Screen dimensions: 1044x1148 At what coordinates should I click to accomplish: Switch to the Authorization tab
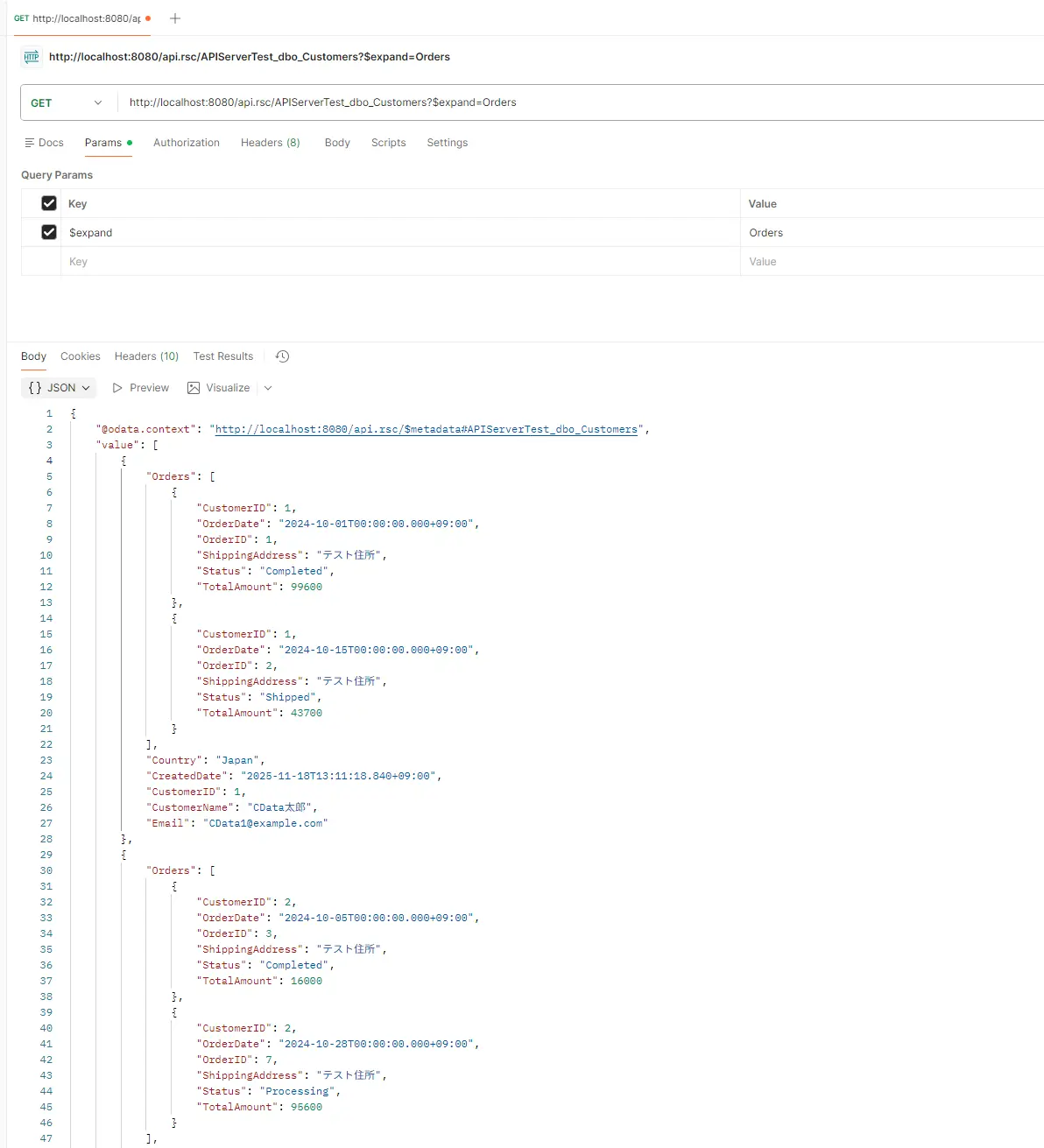coord(187,143)
